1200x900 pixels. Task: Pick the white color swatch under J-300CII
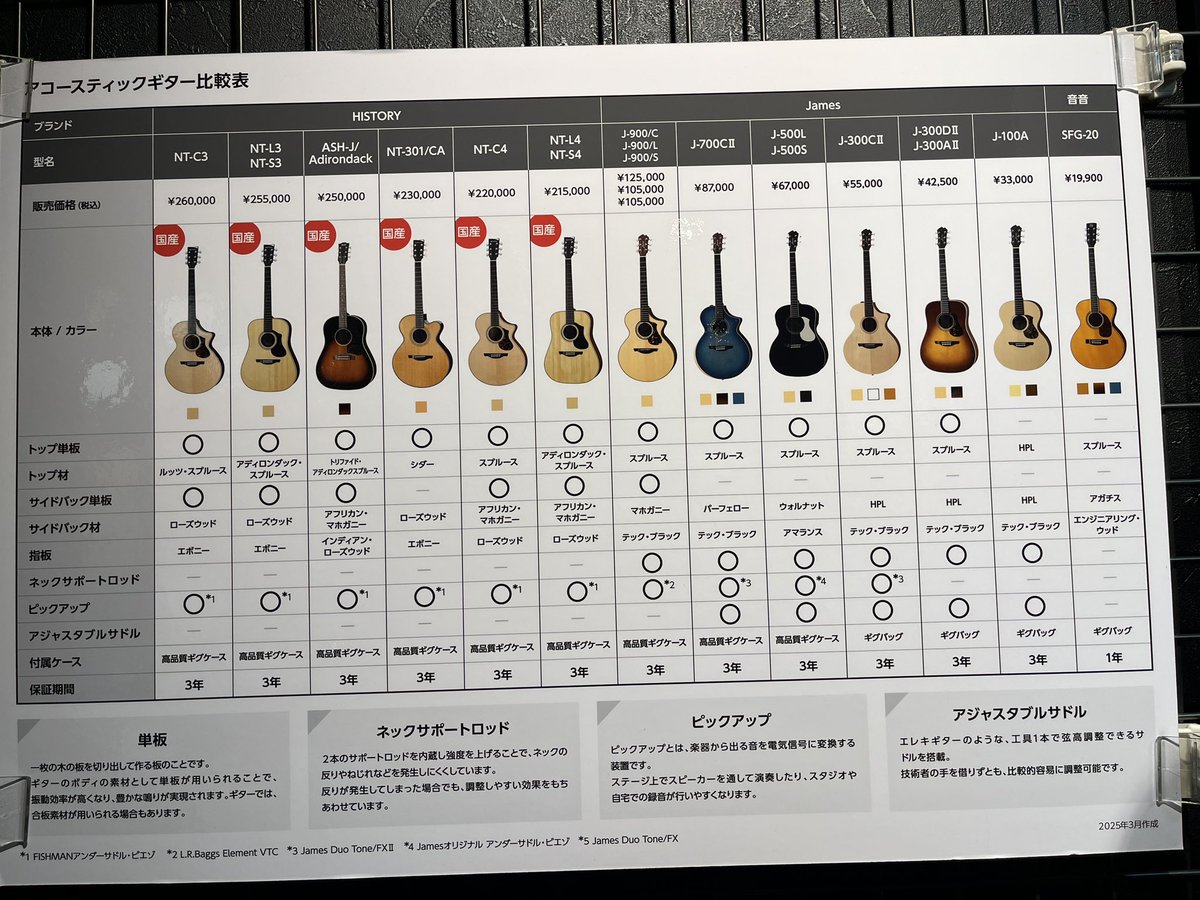[x=873, y=394]
